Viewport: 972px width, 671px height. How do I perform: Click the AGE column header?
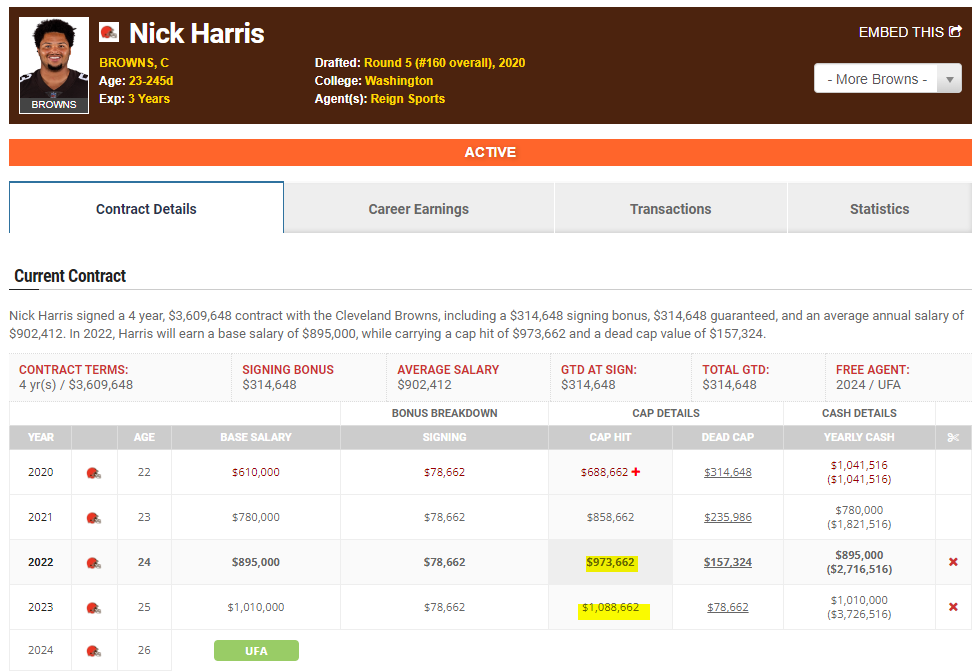(144, 437)
